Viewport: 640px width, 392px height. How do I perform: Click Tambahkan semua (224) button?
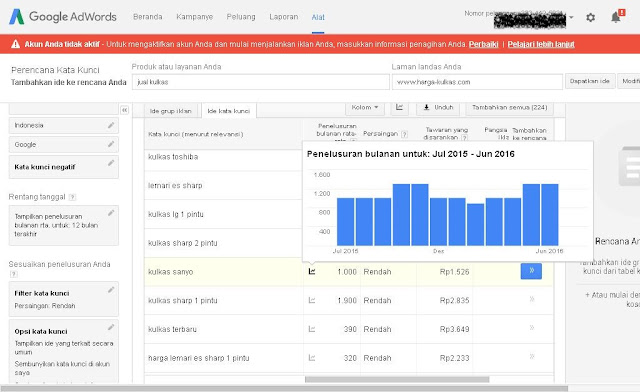click(x=509, y=107)
